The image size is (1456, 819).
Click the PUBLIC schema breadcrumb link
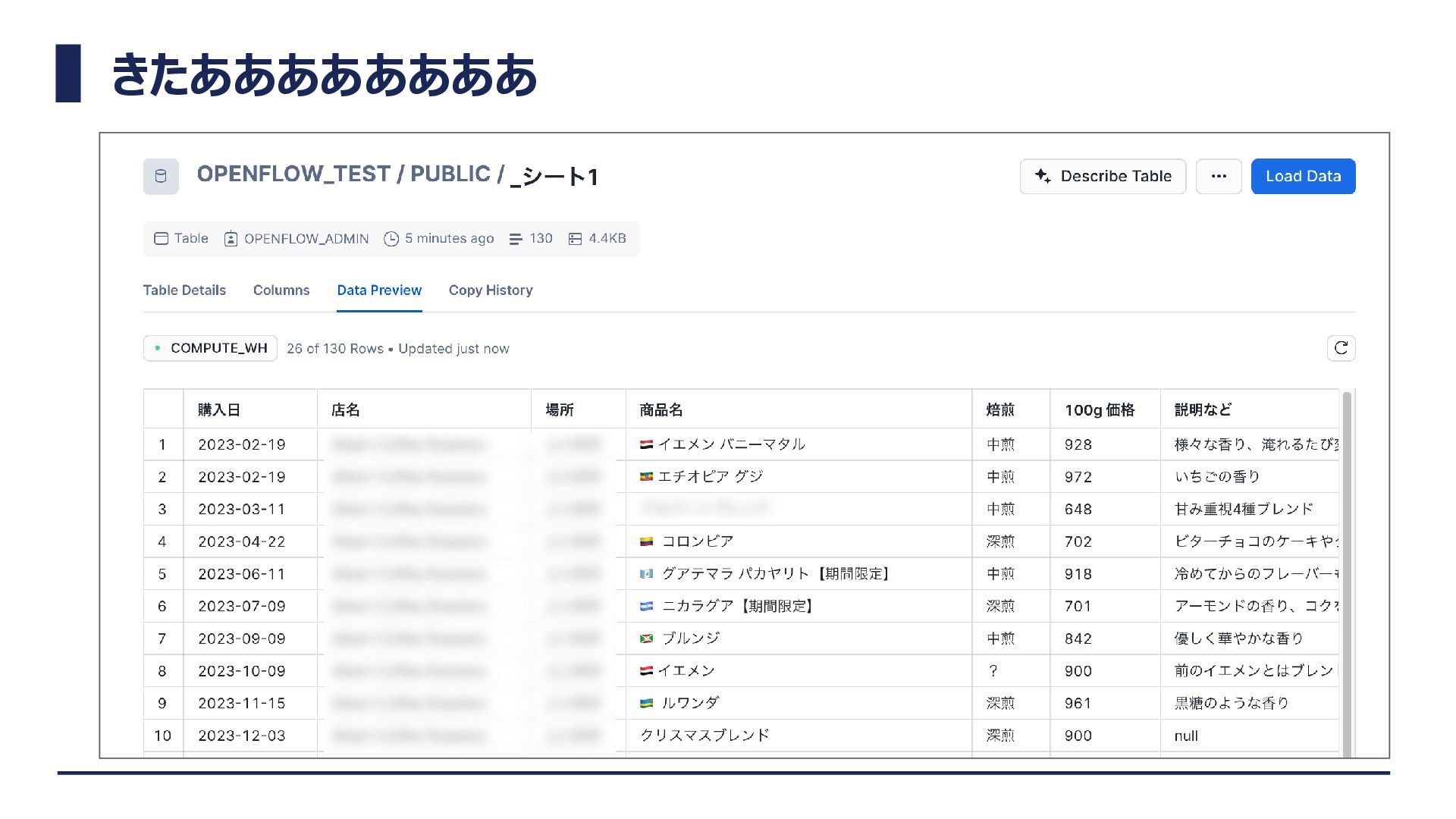coord(450,174)
